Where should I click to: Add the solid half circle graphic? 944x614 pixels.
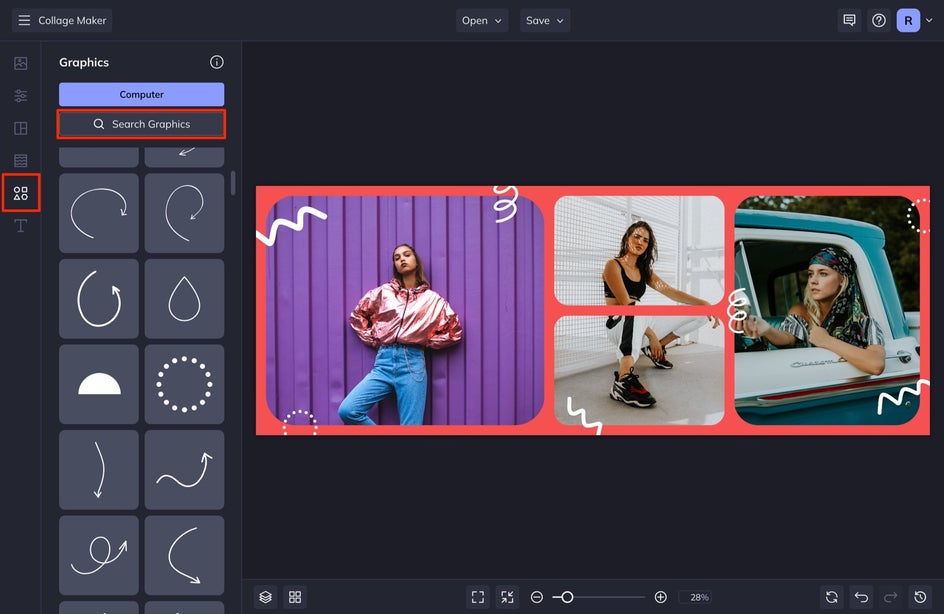tap(99, 384)
